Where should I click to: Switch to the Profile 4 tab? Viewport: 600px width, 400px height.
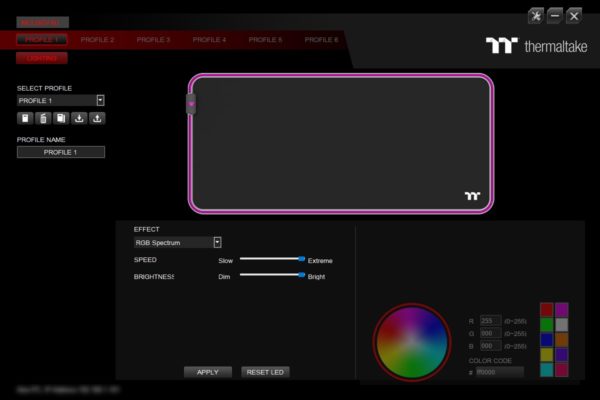(209, 40)
